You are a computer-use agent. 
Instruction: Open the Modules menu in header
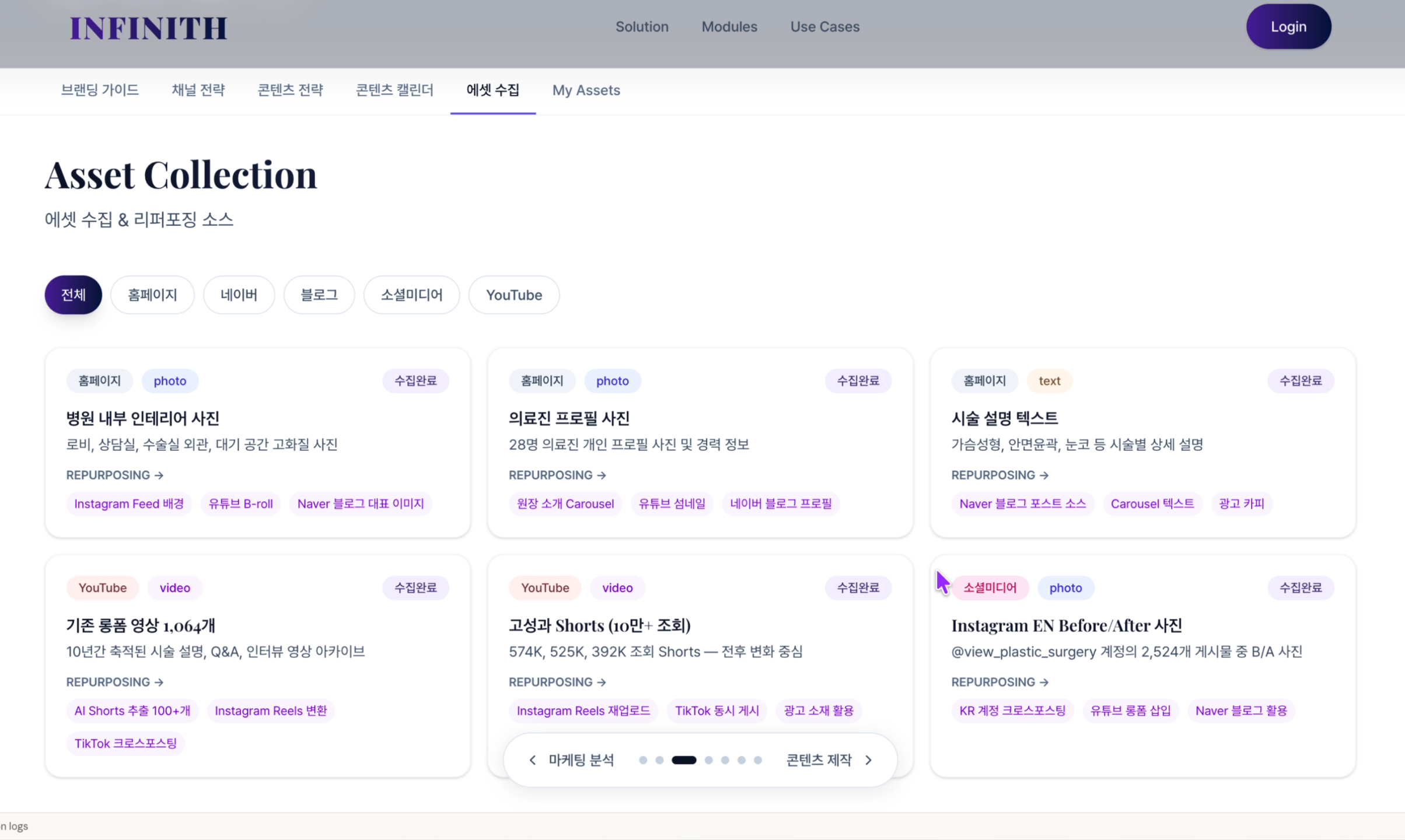729,27
